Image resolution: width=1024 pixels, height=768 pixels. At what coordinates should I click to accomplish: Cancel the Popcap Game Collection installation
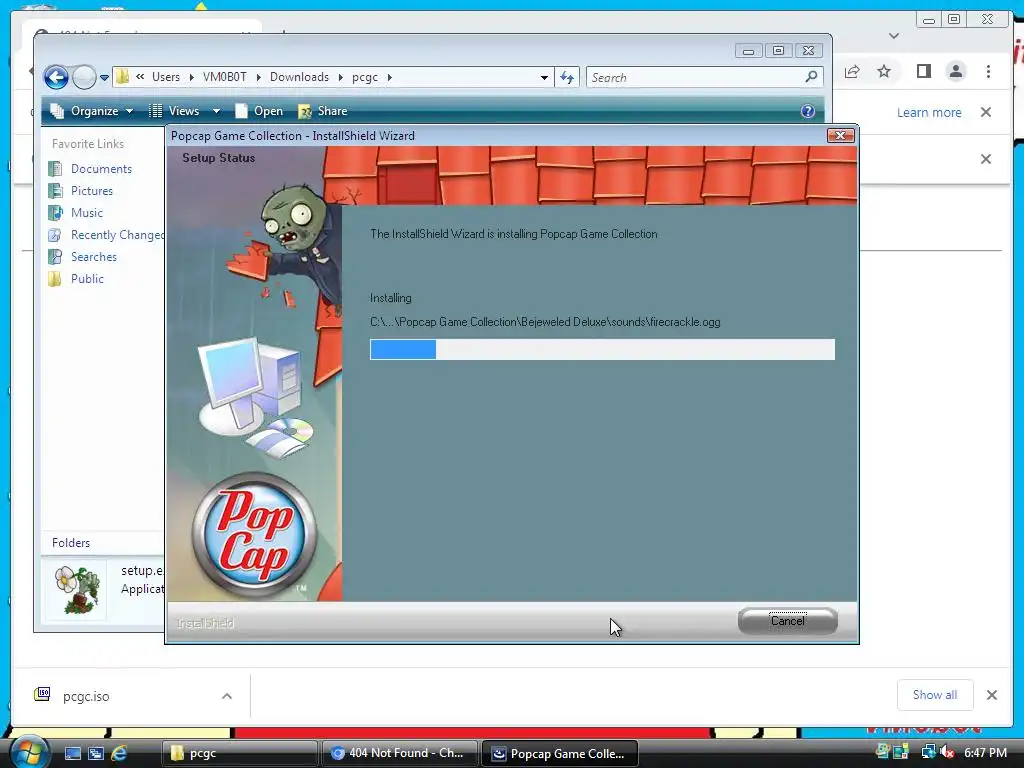pyautogui.click(x=787, y=621)
